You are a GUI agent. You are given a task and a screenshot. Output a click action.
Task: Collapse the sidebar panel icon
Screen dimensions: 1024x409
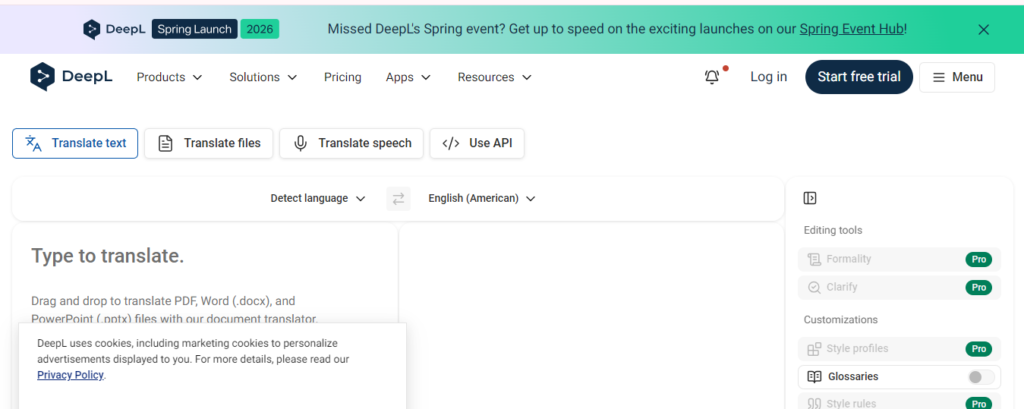tap(810, 198)
